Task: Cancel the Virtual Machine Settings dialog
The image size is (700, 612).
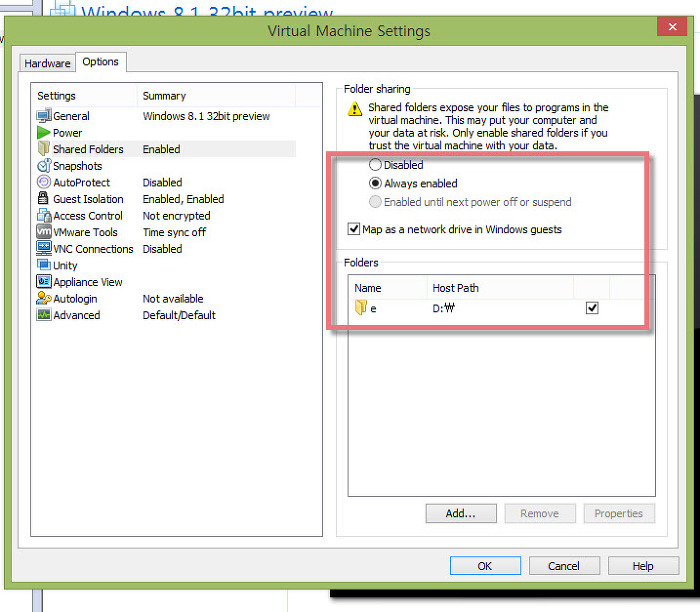Action: [x=564, y=566]
